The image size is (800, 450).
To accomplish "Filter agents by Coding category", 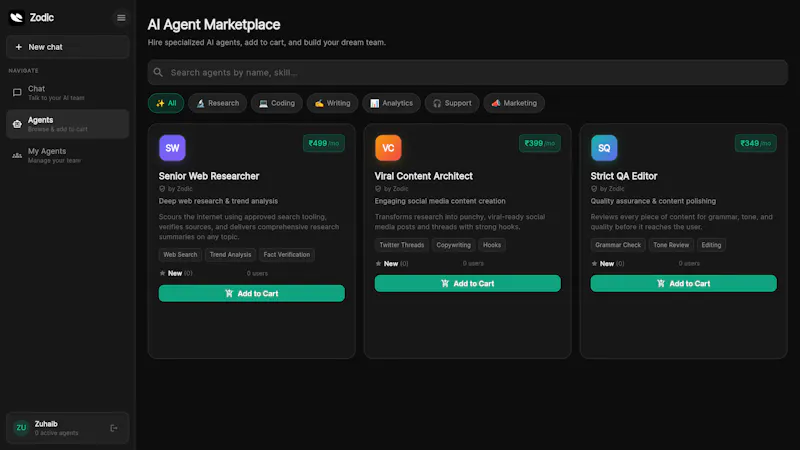I will (x=277, y=103).
